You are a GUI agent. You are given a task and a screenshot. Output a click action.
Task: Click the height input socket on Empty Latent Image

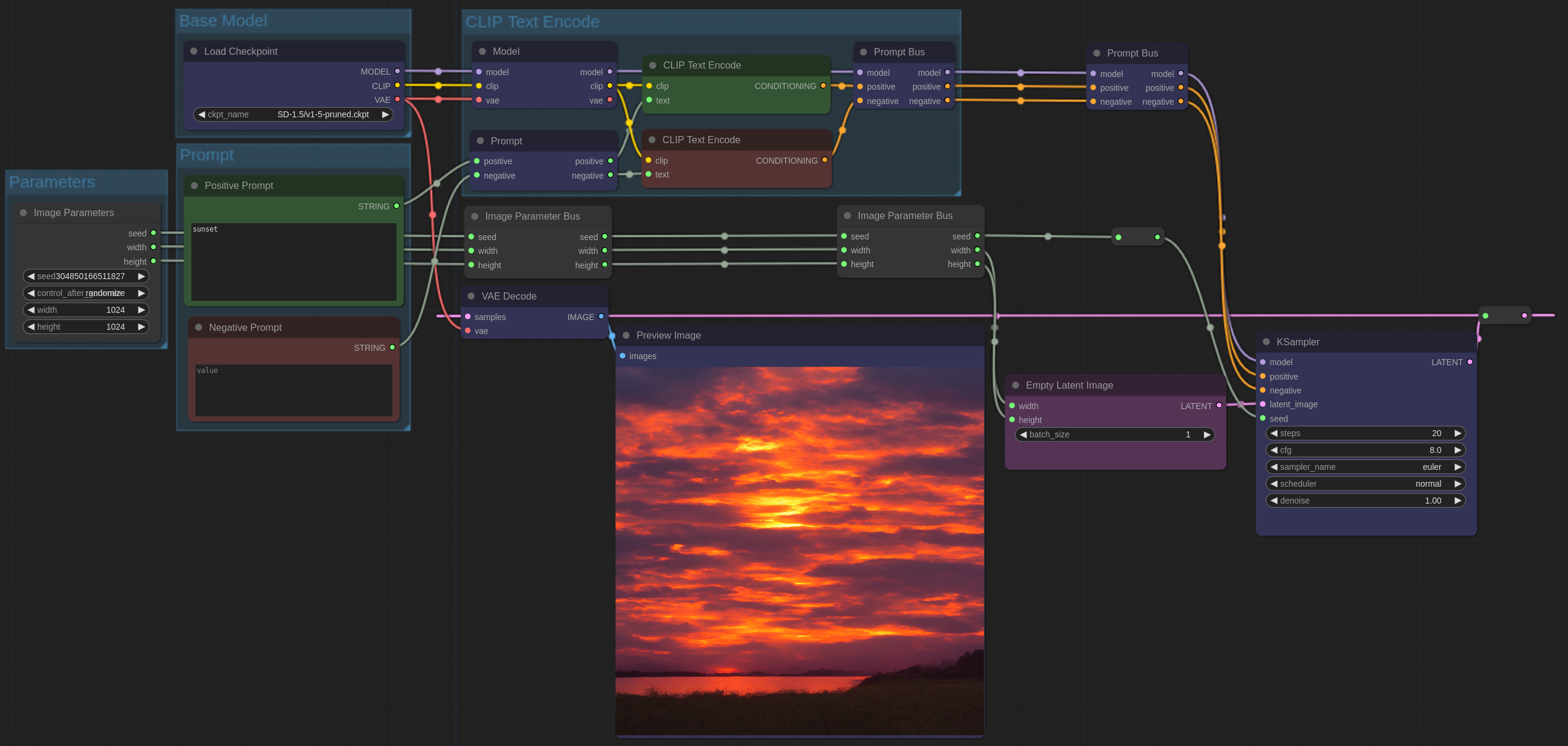pyautogui.click(x=1011, y=419)
